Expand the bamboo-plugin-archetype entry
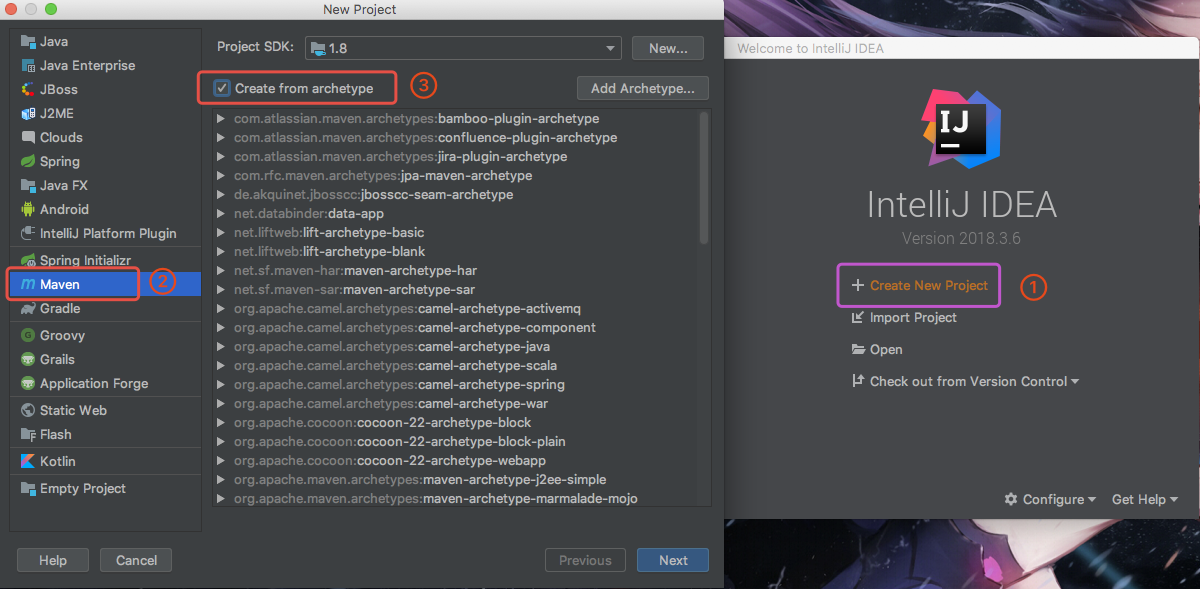1200x589 pixels. point(222,119)
